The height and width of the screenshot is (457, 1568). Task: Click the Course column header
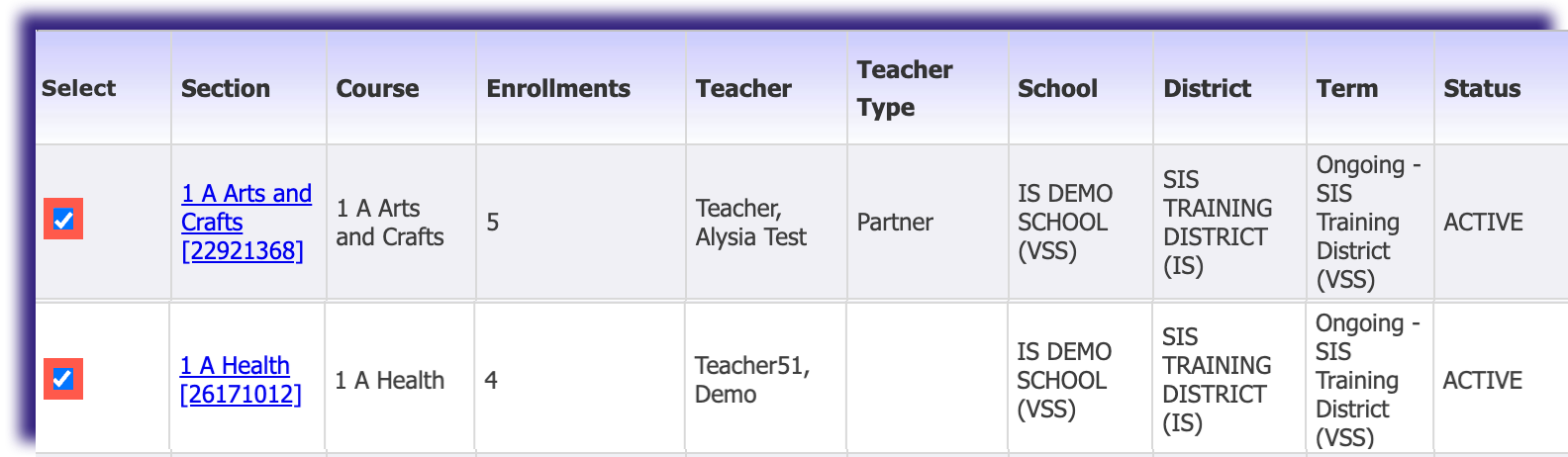[x=377, y=88]
